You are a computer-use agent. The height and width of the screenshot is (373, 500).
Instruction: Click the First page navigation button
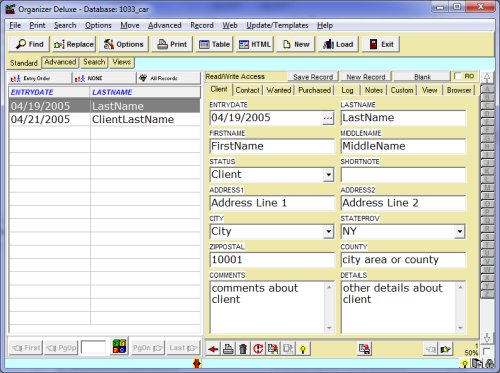pos(26,348)
